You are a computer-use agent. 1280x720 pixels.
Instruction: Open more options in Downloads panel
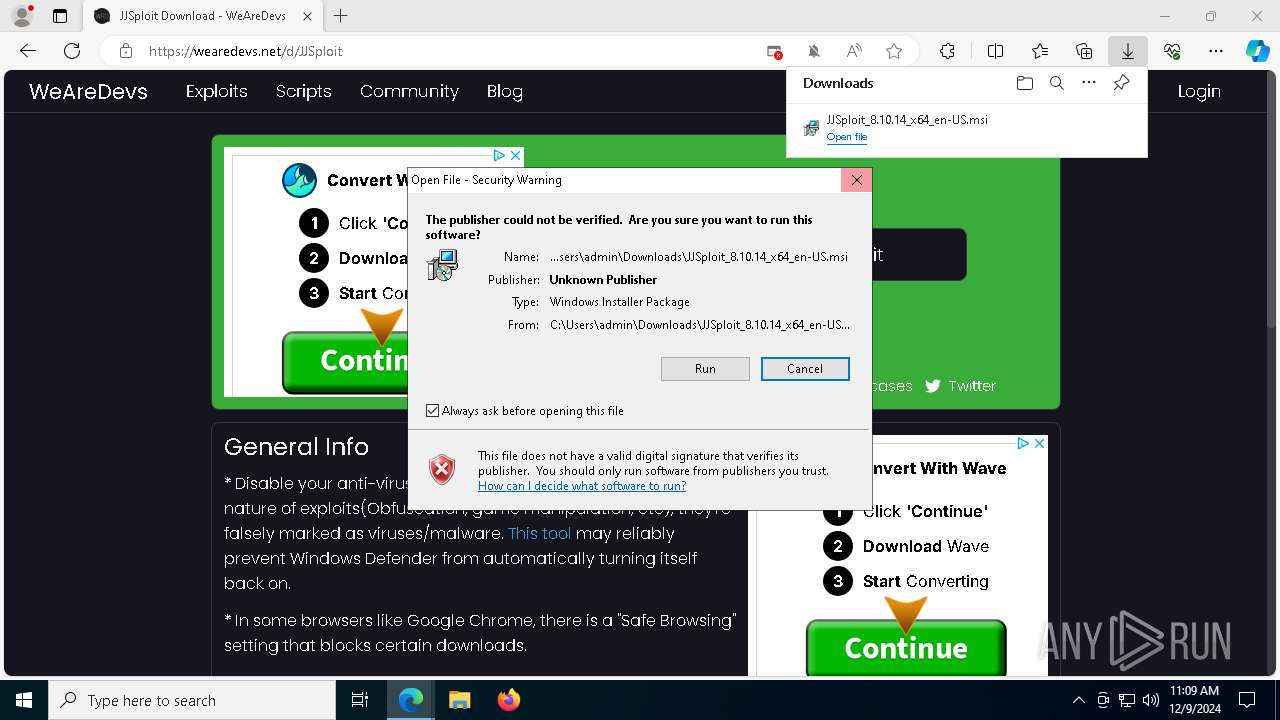coord(1089,83)
